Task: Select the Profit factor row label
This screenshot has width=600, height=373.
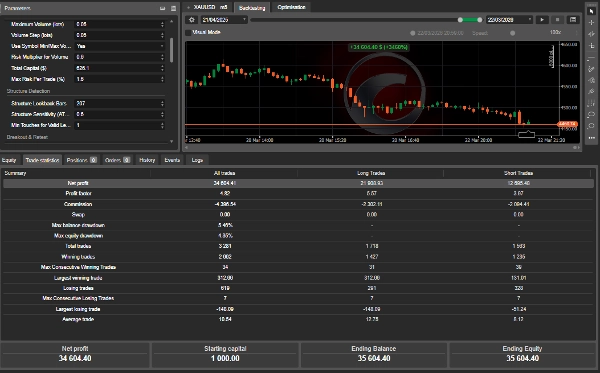Action: pos(78,194)
